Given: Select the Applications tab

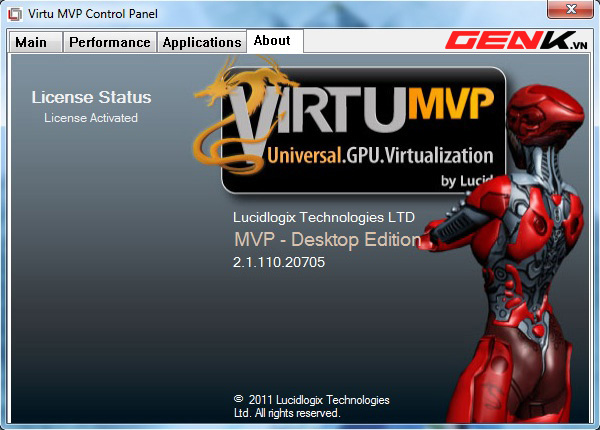Looking at the screenshot, I should coord(202,42).
